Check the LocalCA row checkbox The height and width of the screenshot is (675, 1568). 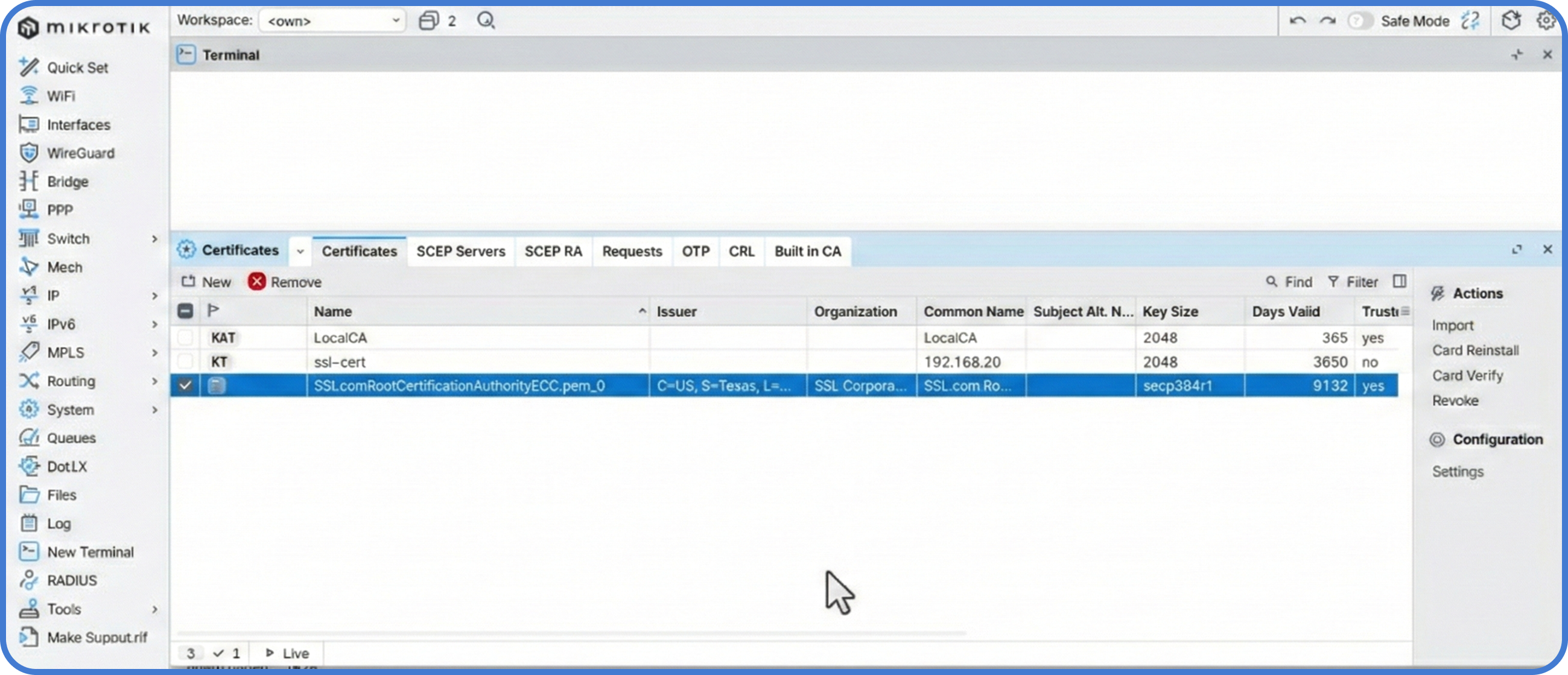point(185,337)
